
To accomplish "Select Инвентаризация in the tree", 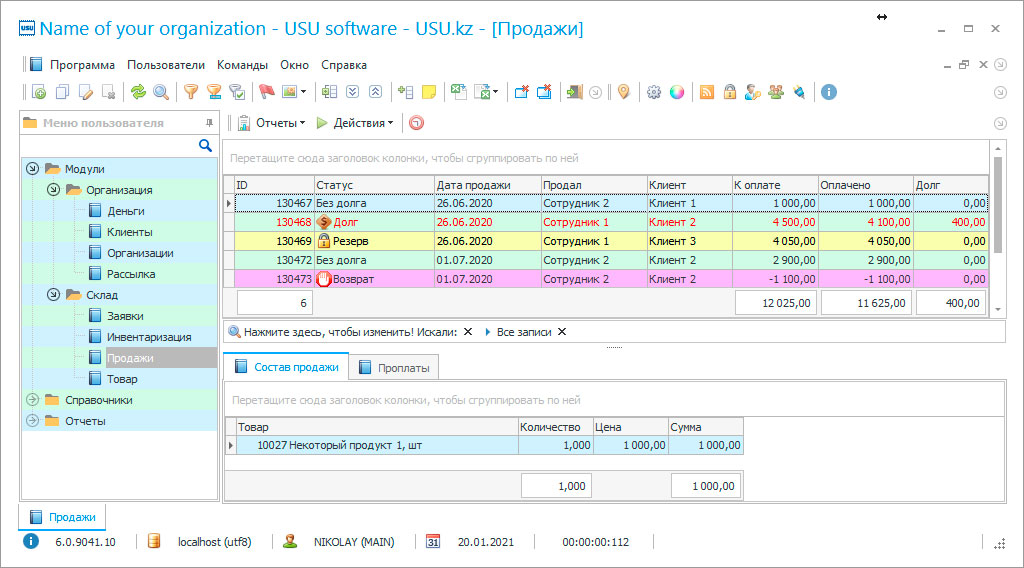I will coord(149,337).
